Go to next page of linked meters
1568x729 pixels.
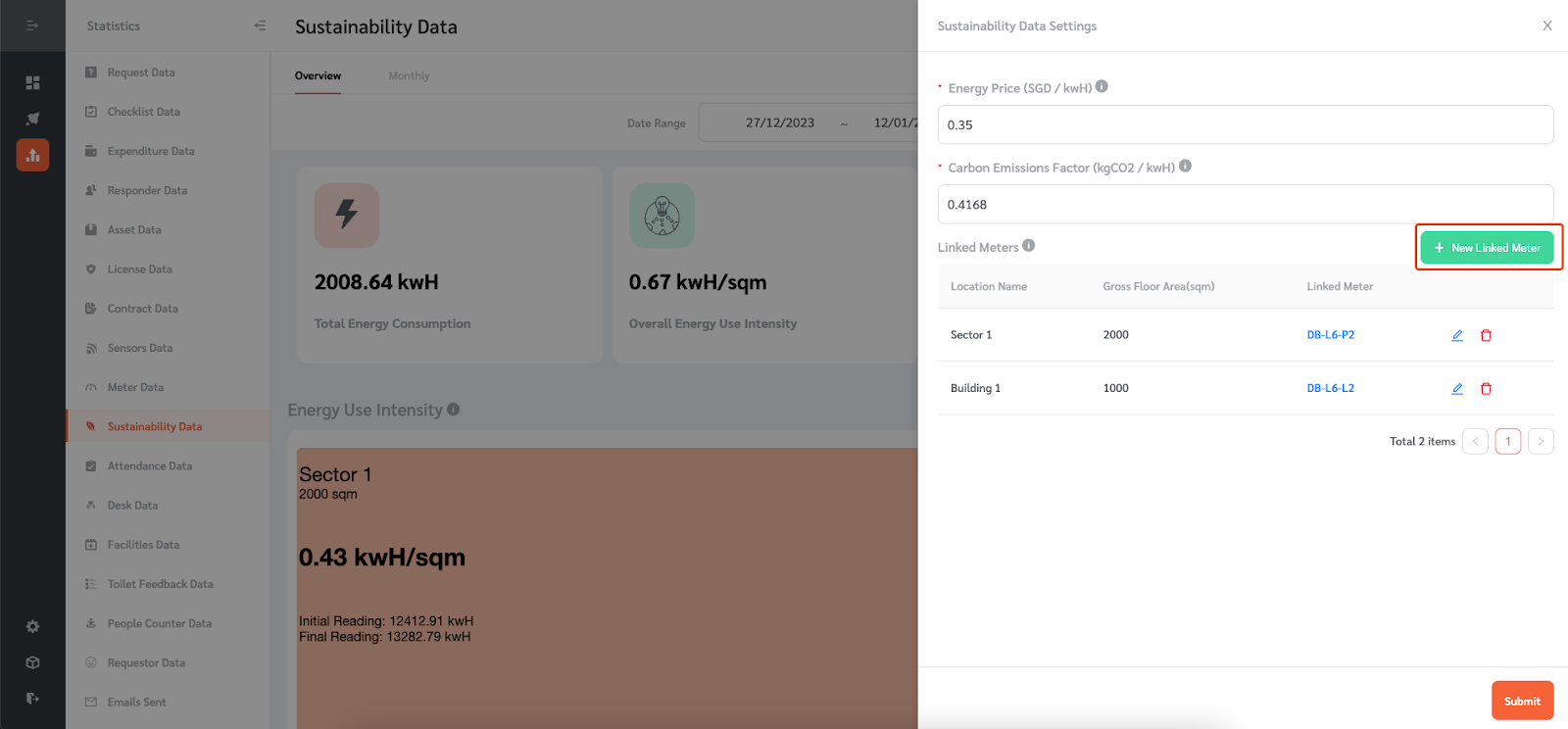(x=1541, y=441)
